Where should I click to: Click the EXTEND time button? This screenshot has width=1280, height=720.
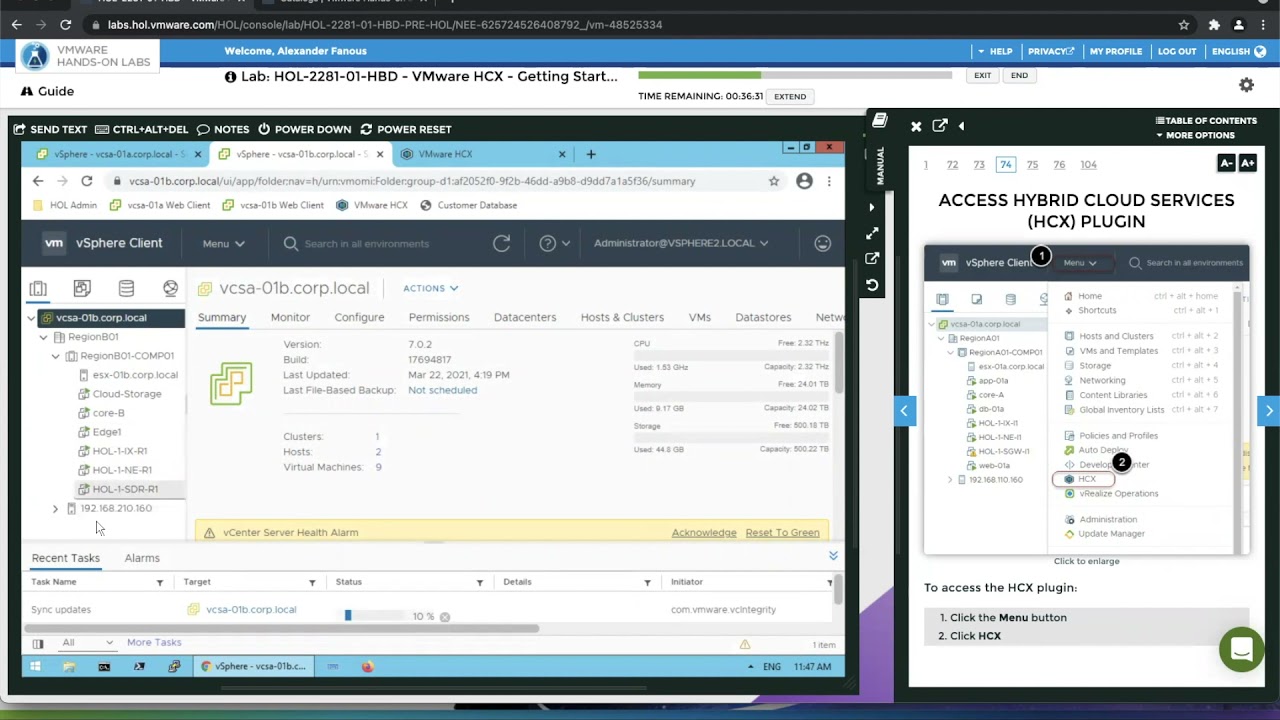pos(790,96)
